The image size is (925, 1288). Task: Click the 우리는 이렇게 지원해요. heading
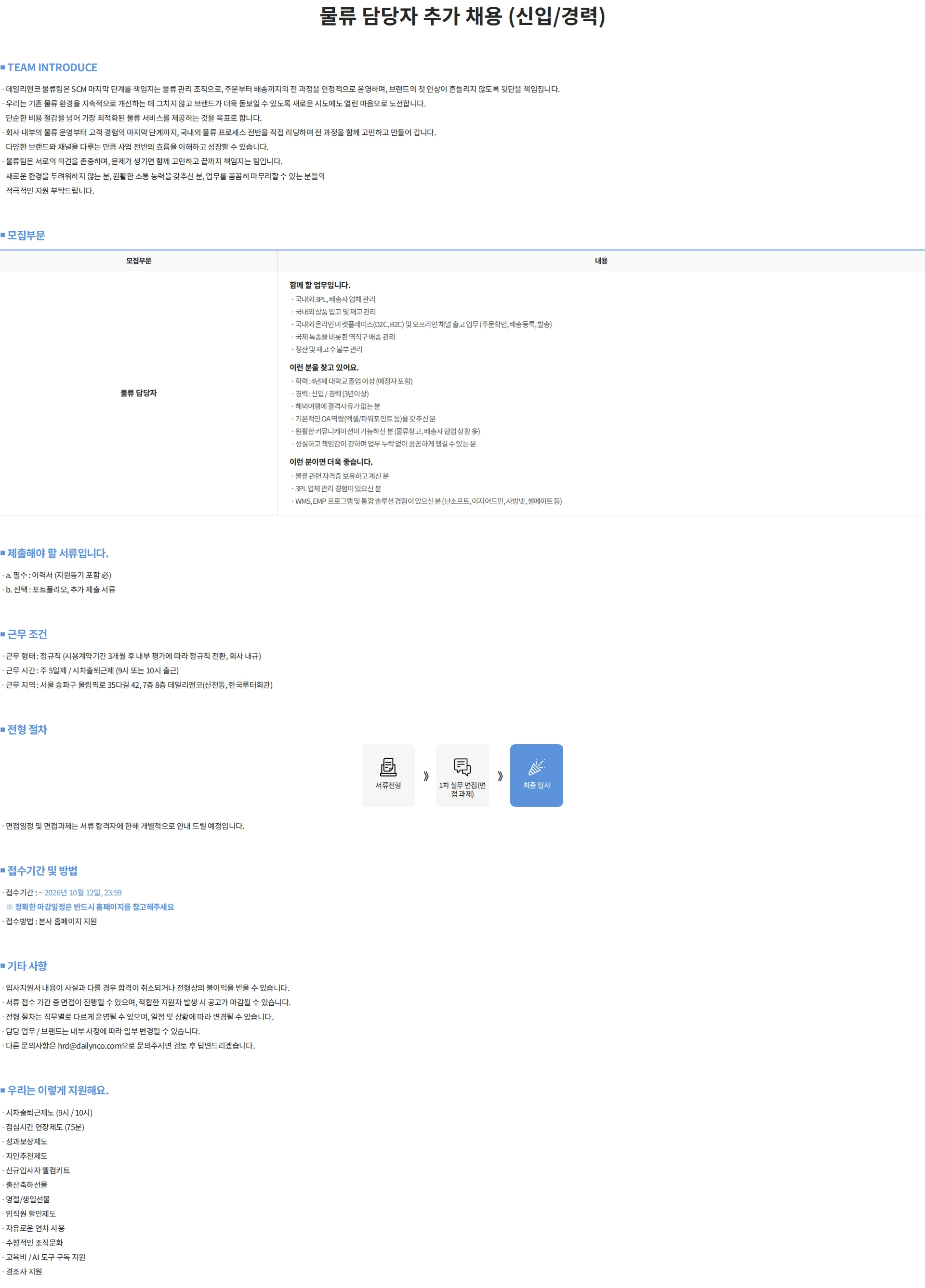click(58, 1091)
